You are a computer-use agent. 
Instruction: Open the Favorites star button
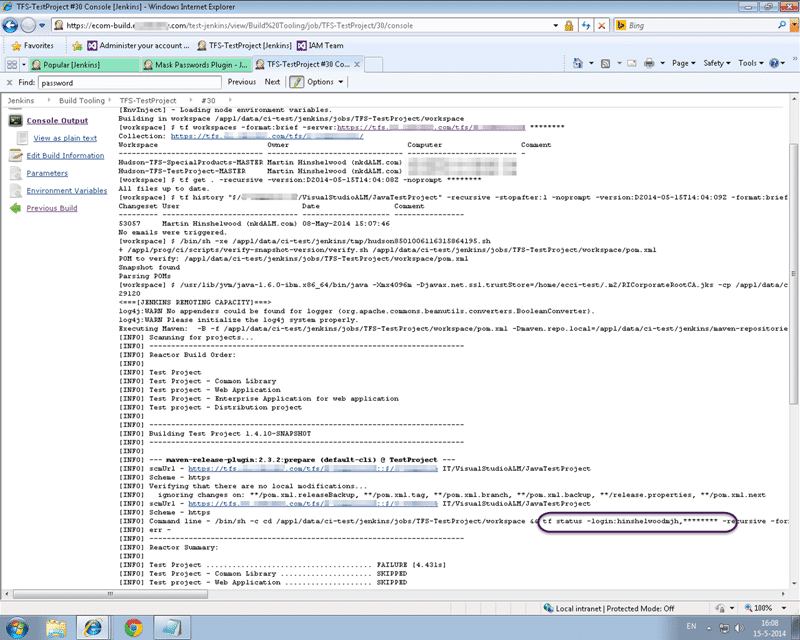pos(32,45)
